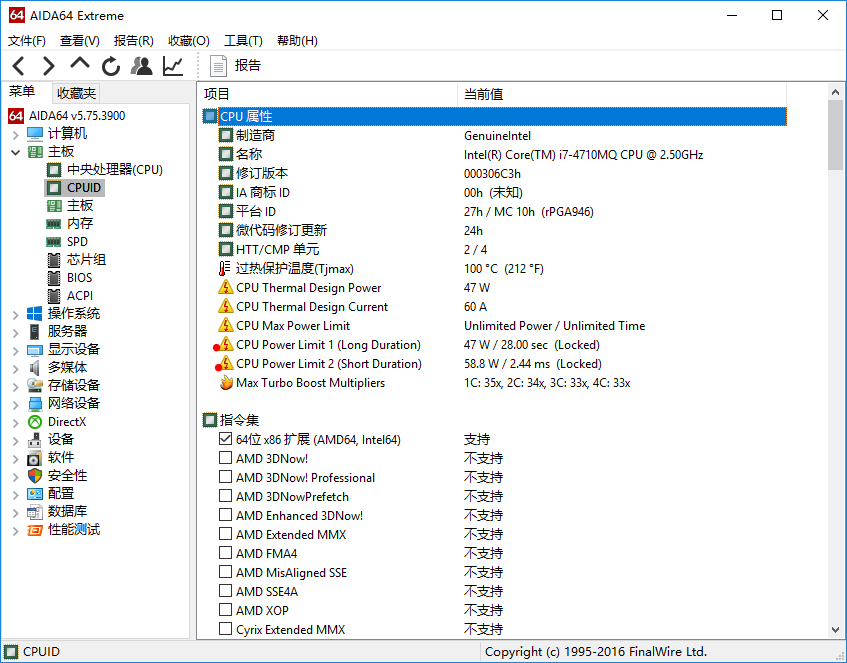
Task: Click the 存储设备 storage icon
Action: (35, 385)
